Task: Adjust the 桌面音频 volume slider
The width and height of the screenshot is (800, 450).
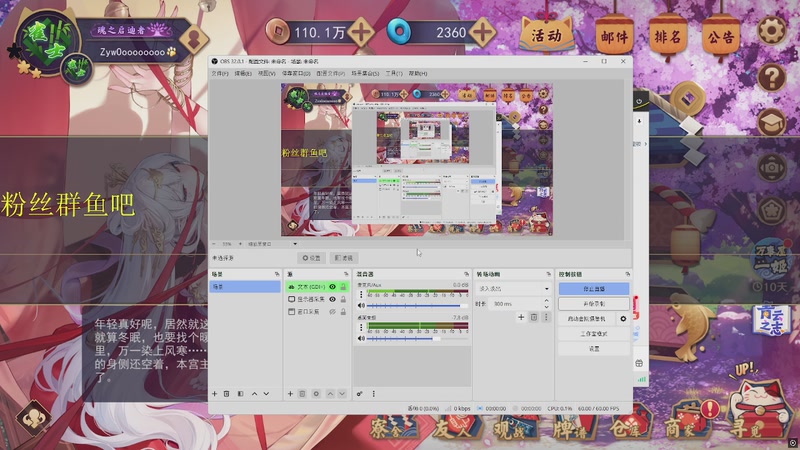Action: (417, 338)
